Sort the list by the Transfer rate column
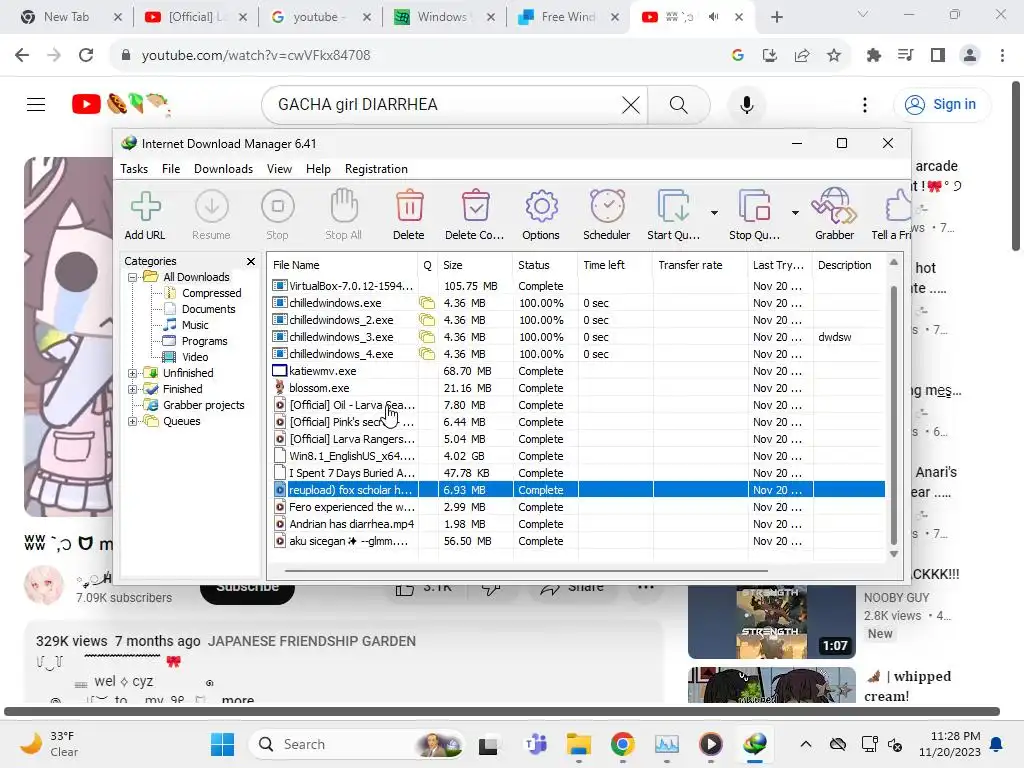 [700, 265]
